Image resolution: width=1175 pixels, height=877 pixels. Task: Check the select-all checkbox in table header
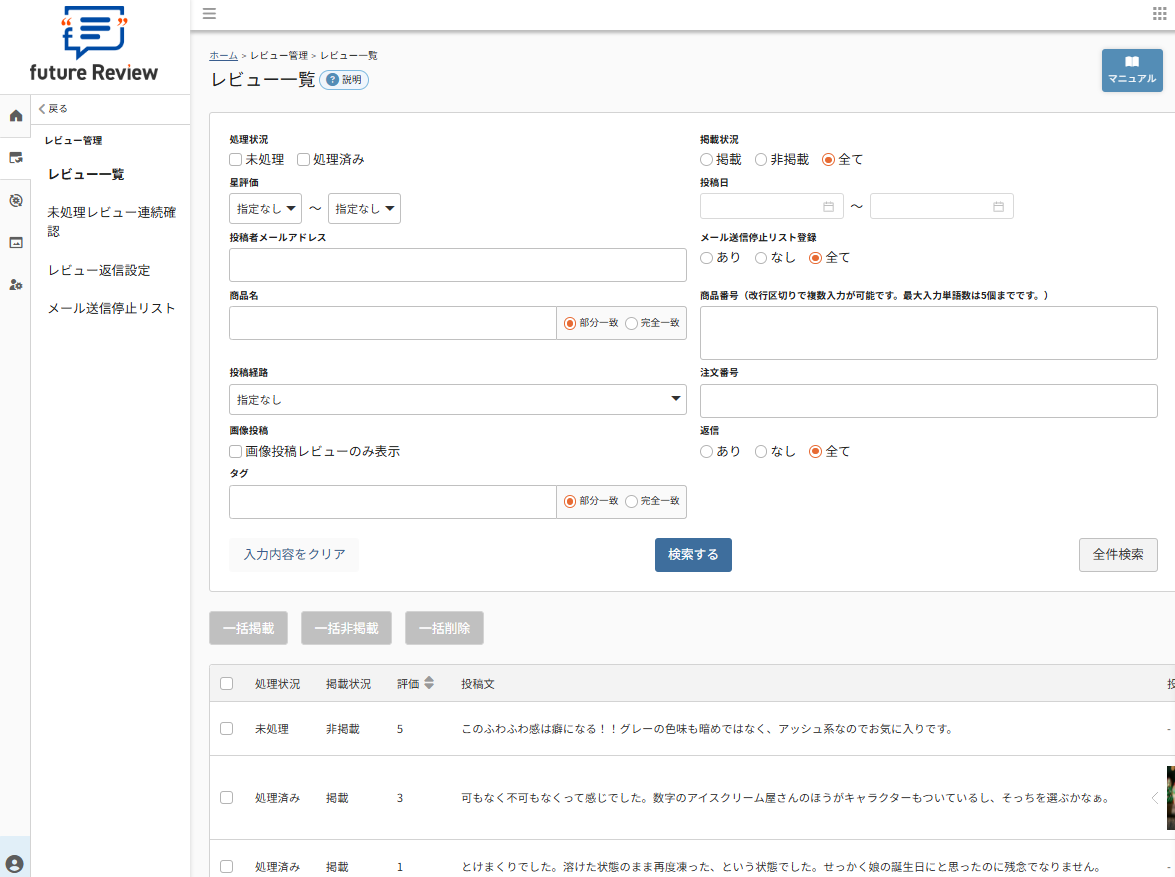click(x=226, y=683)
